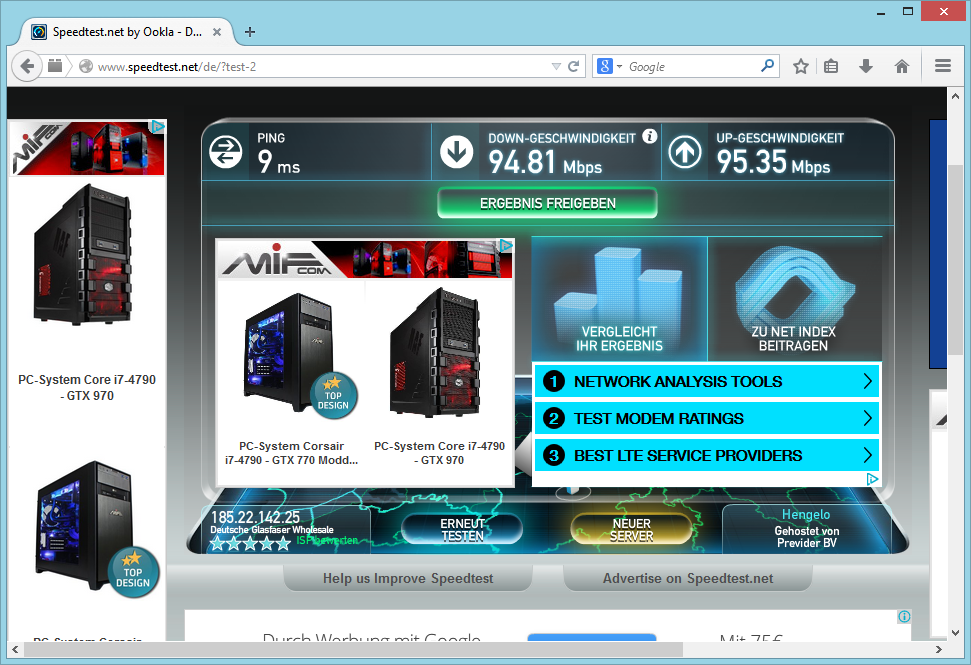Screen dimensions: 971x665
Task: Click the download speed arrow icon
Action: (456, 152)
